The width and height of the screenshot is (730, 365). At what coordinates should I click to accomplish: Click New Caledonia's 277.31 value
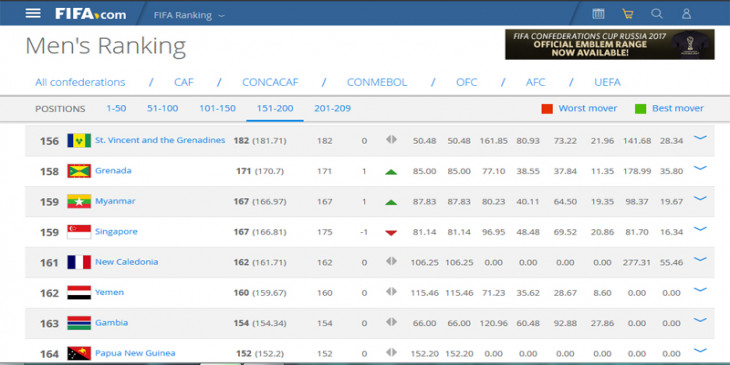point(636,263)
